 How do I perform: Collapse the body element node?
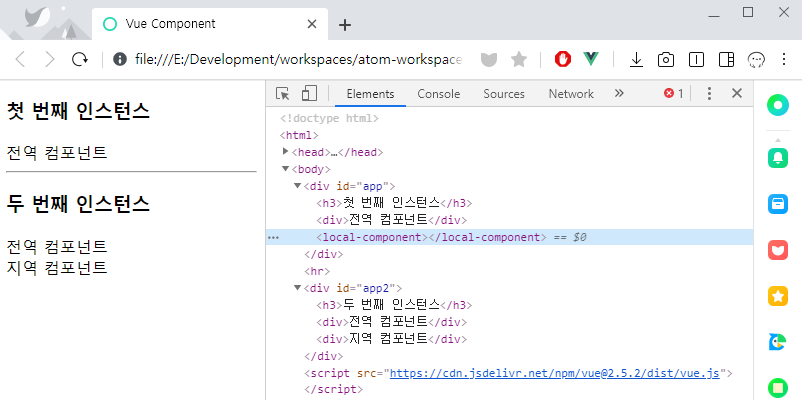pos(285,169)
